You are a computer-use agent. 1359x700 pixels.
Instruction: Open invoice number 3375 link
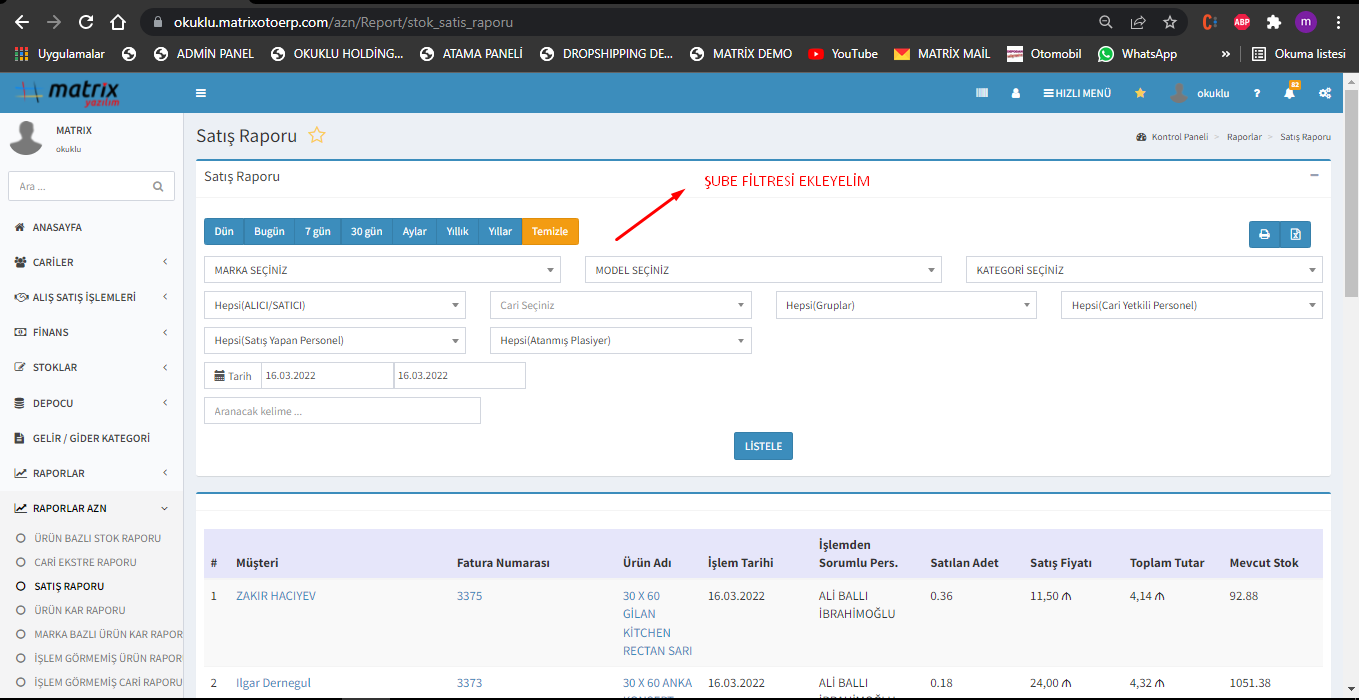tap(469, 596)
